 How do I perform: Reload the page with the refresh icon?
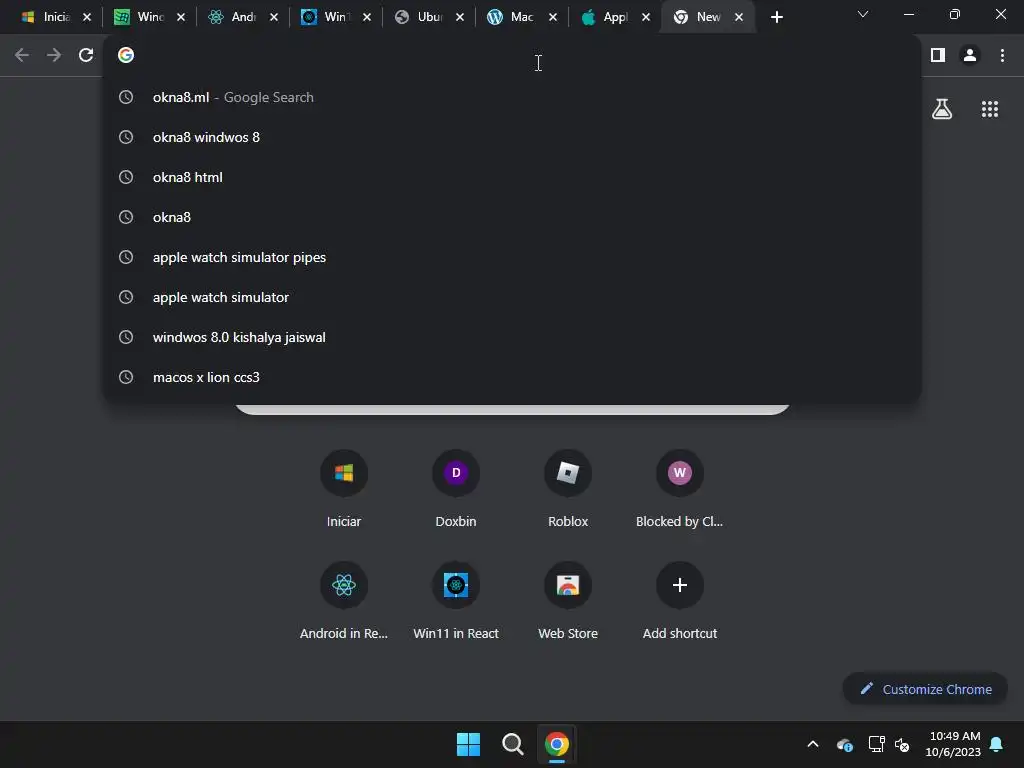[86, 55]
